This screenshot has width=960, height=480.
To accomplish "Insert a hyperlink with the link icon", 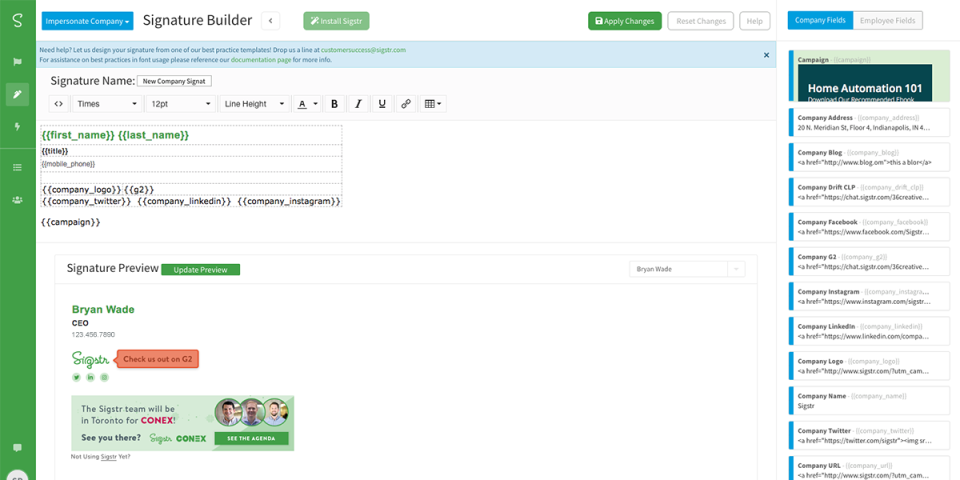I will 405,104.
